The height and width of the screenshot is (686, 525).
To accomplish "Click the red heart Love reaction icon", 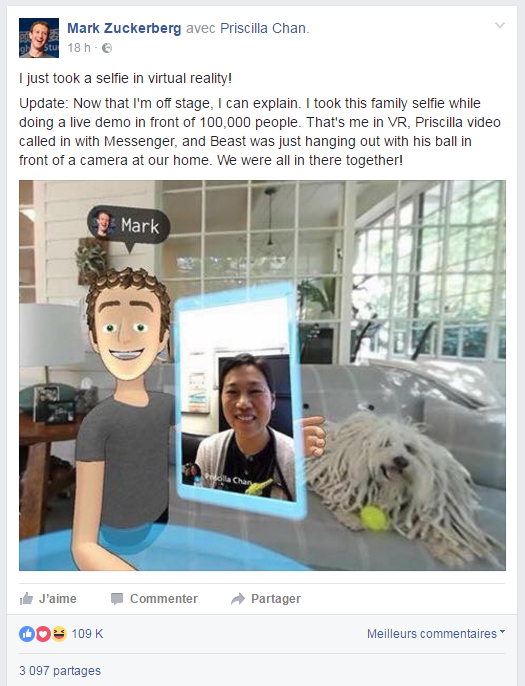I will pos(43,634).
